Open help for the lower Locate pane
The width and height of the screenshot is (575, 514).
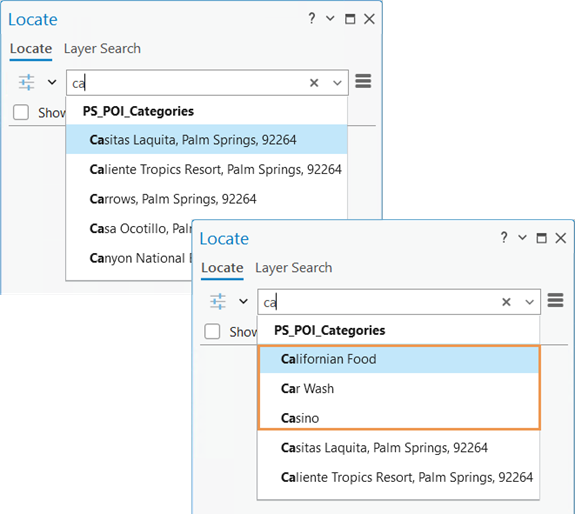[504, 238]
